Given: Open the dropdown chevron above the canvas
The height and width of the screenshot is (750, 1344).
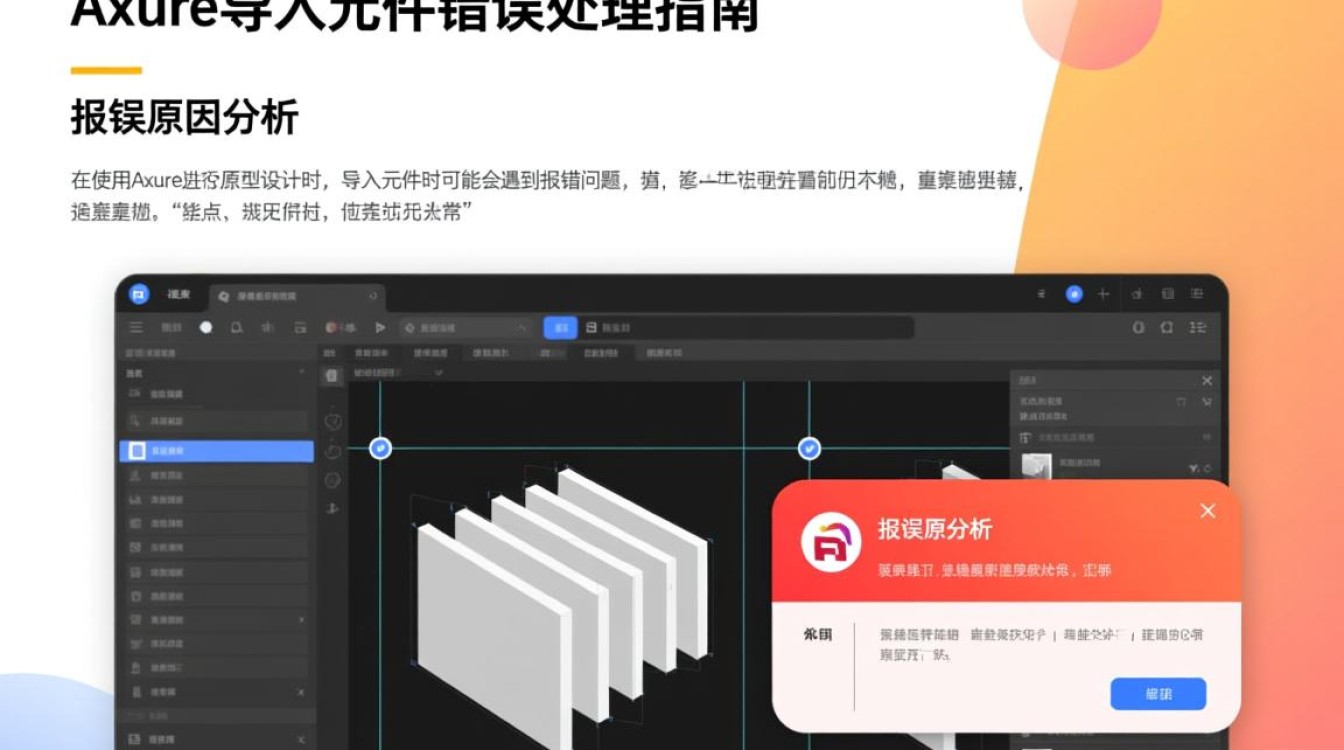Looking at the screenshot, I should [438, 373].
